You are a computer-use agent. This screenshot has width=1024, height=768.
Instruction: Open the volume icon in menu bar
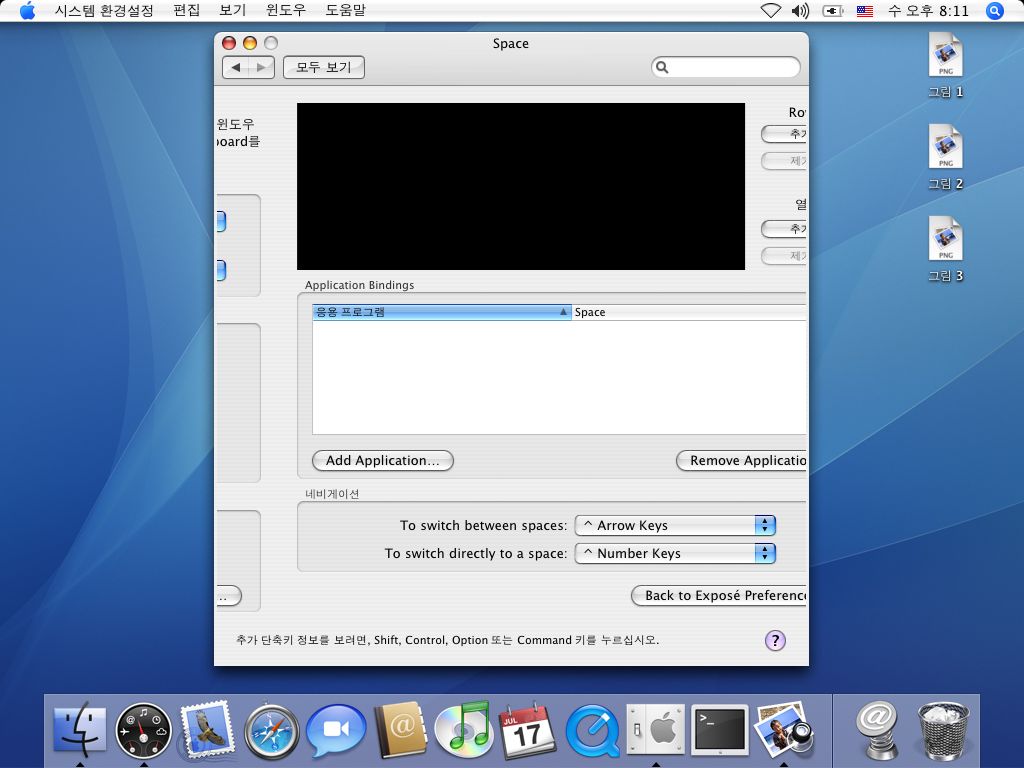(x=800, y=11)
